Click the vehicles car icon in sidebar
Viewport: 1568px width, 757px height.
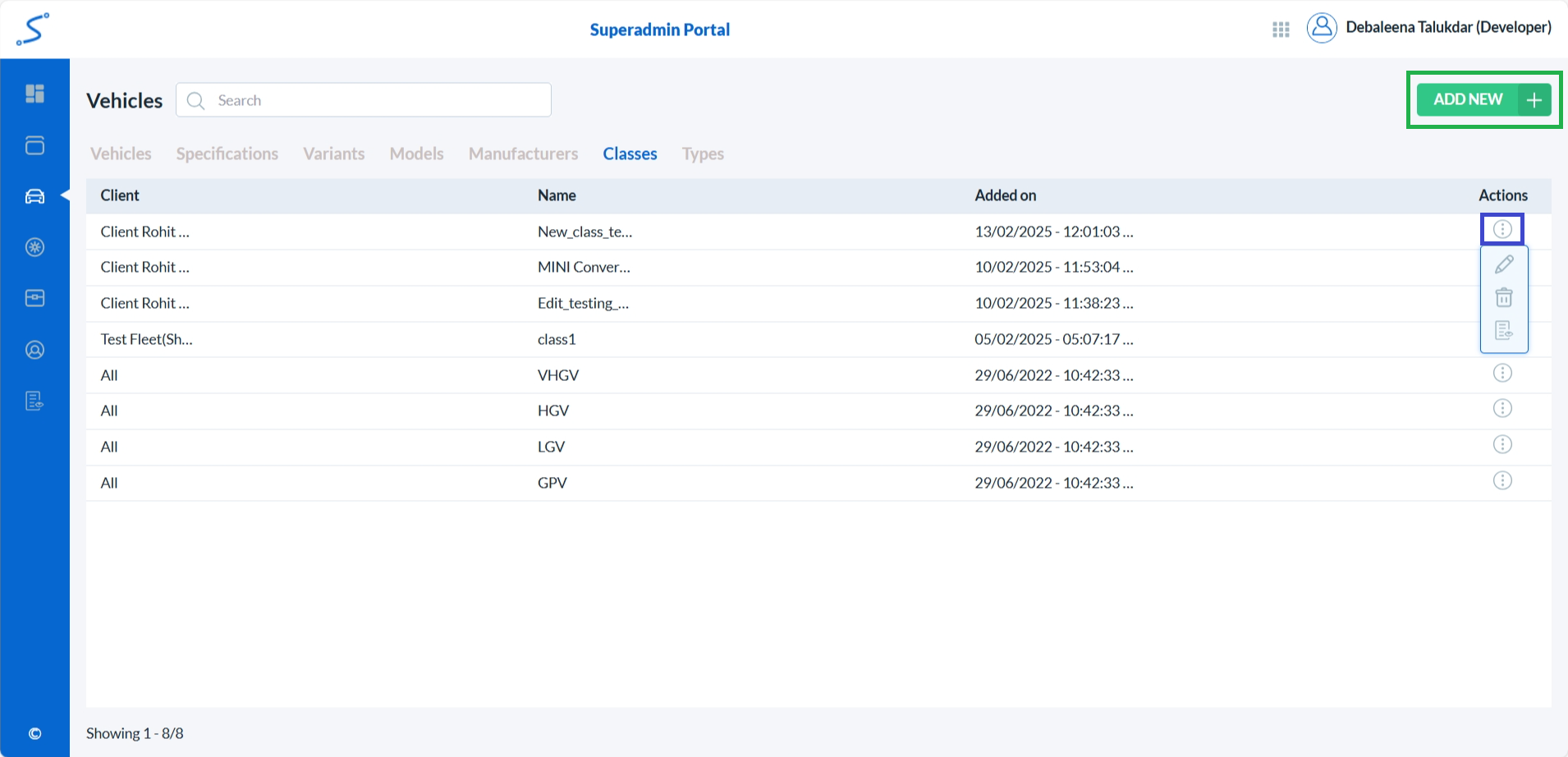click(x=34, y=196)
